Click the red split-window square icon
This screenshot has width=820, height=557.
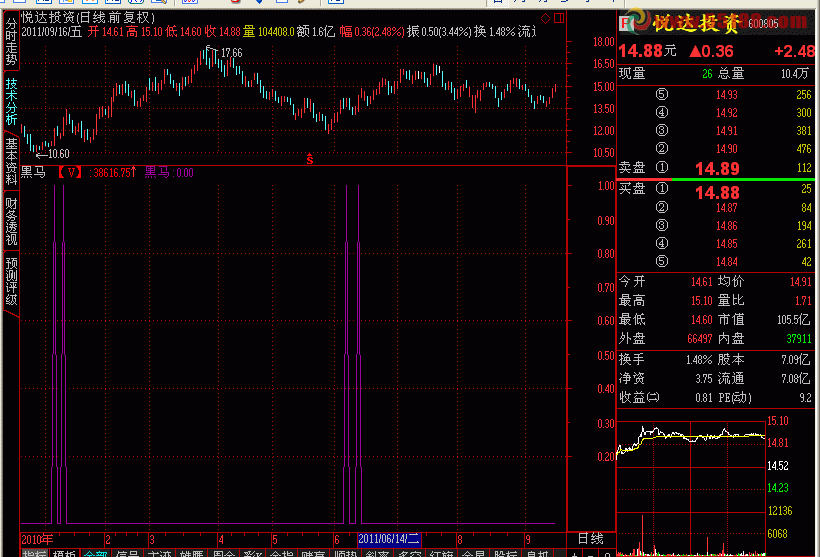coord(559,18)
